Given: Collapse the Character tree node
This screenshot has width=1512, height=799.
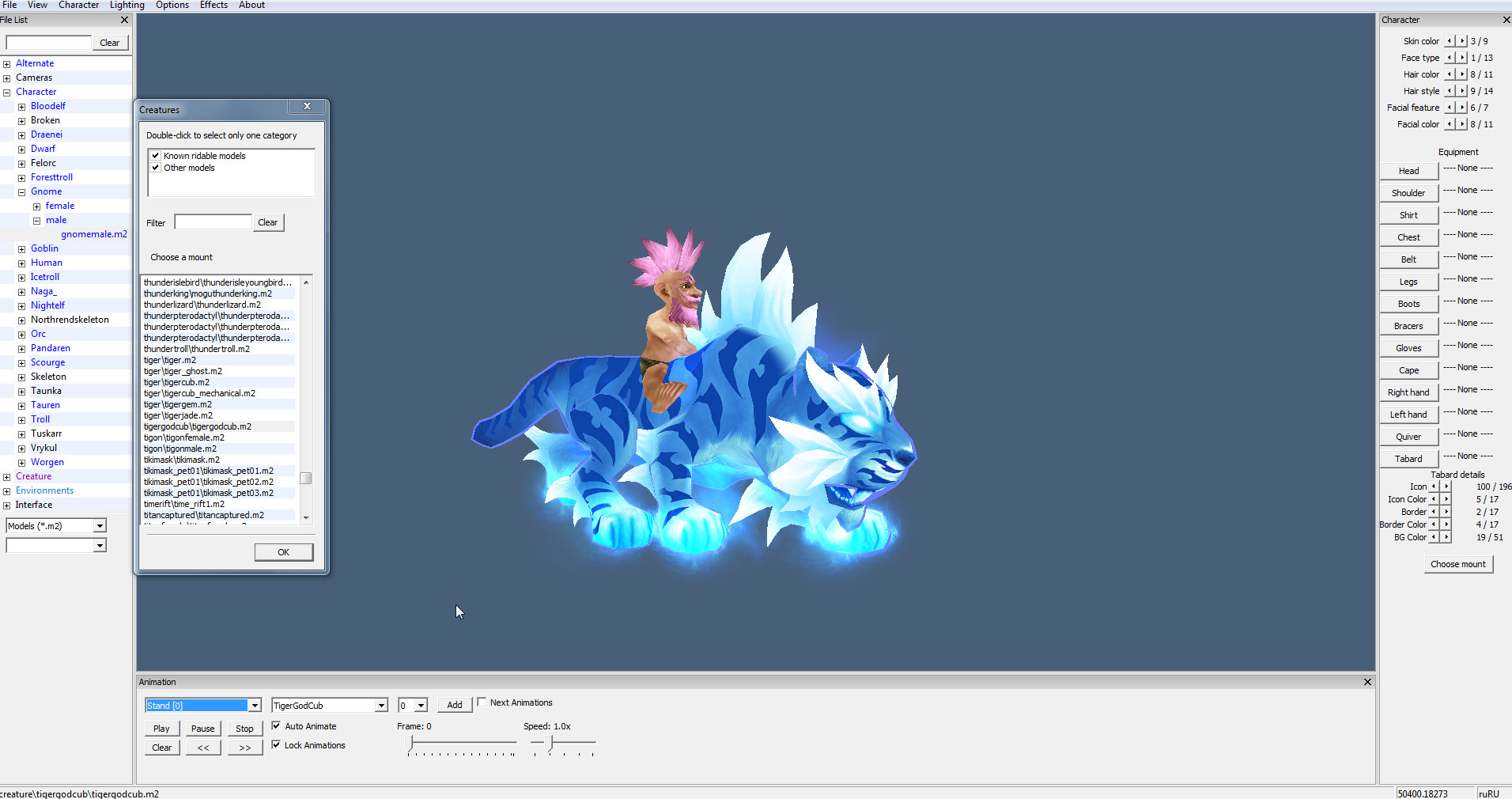Looking at the screenshot, I should pyautogui.click(x=7, y=93).
